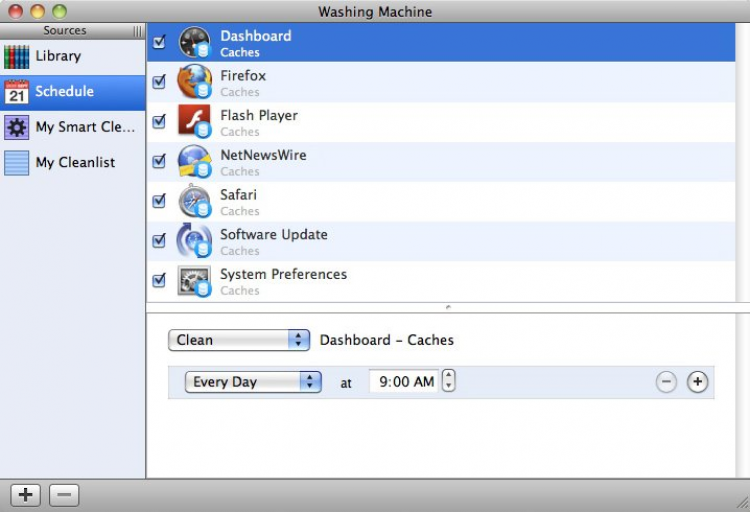750x512 pixels.
Task: Select the Flash Player row label
Action: pyautogui.click(x=259, y=115)
